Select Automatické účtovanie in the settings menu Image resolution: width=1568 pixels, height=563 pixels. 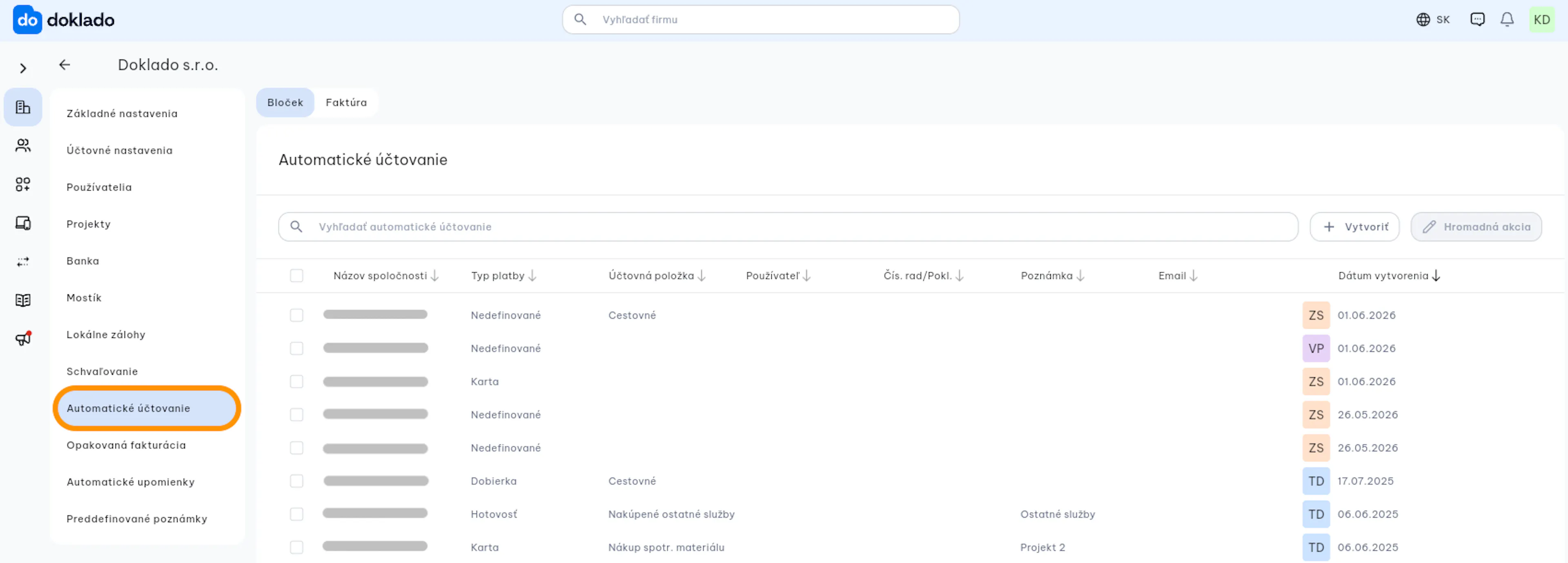click(x=147, y=408)
